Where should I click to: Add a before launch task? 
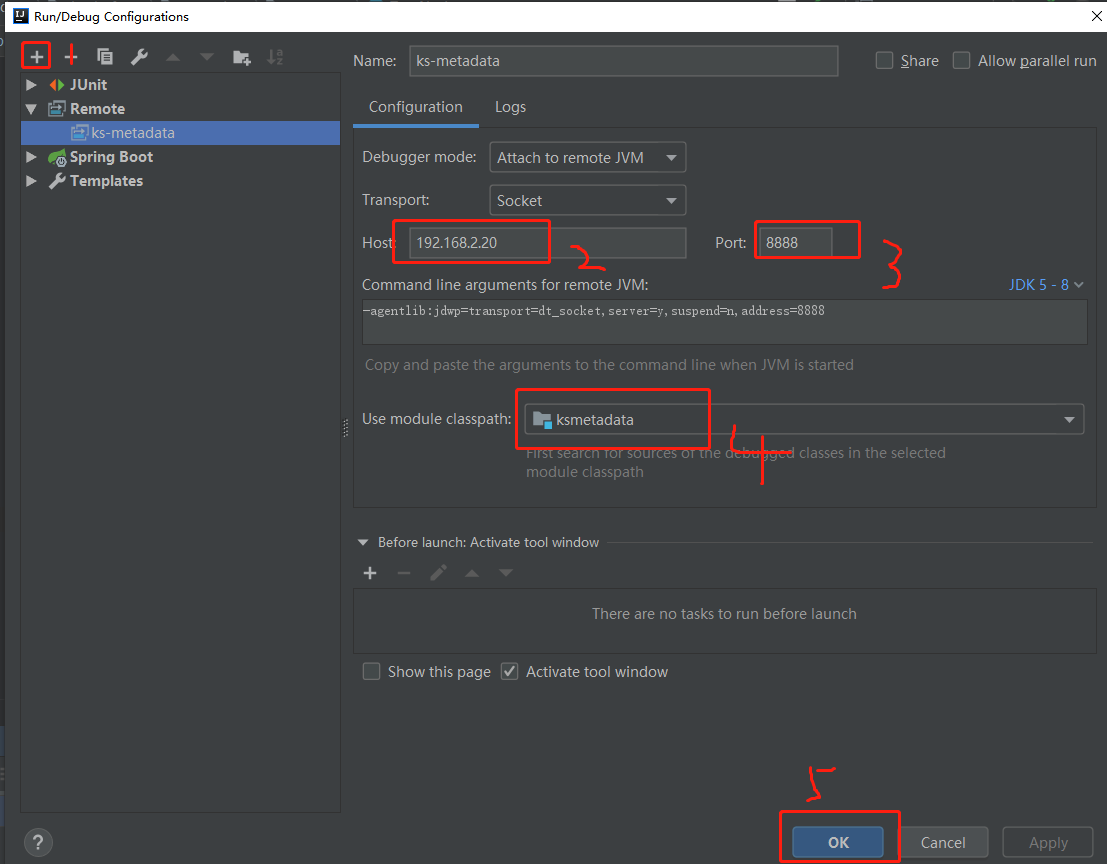coord(370,573)
